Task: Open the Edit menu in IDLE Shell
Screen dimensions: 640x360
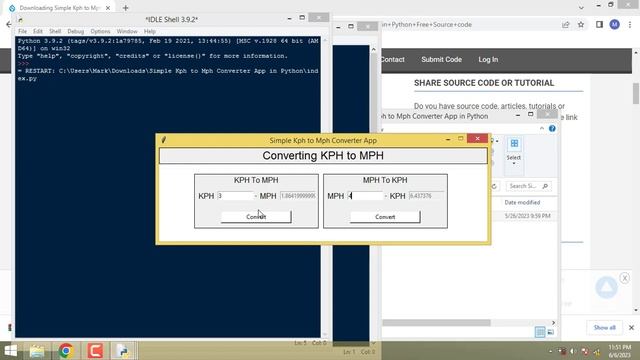Action: point(38,31)
